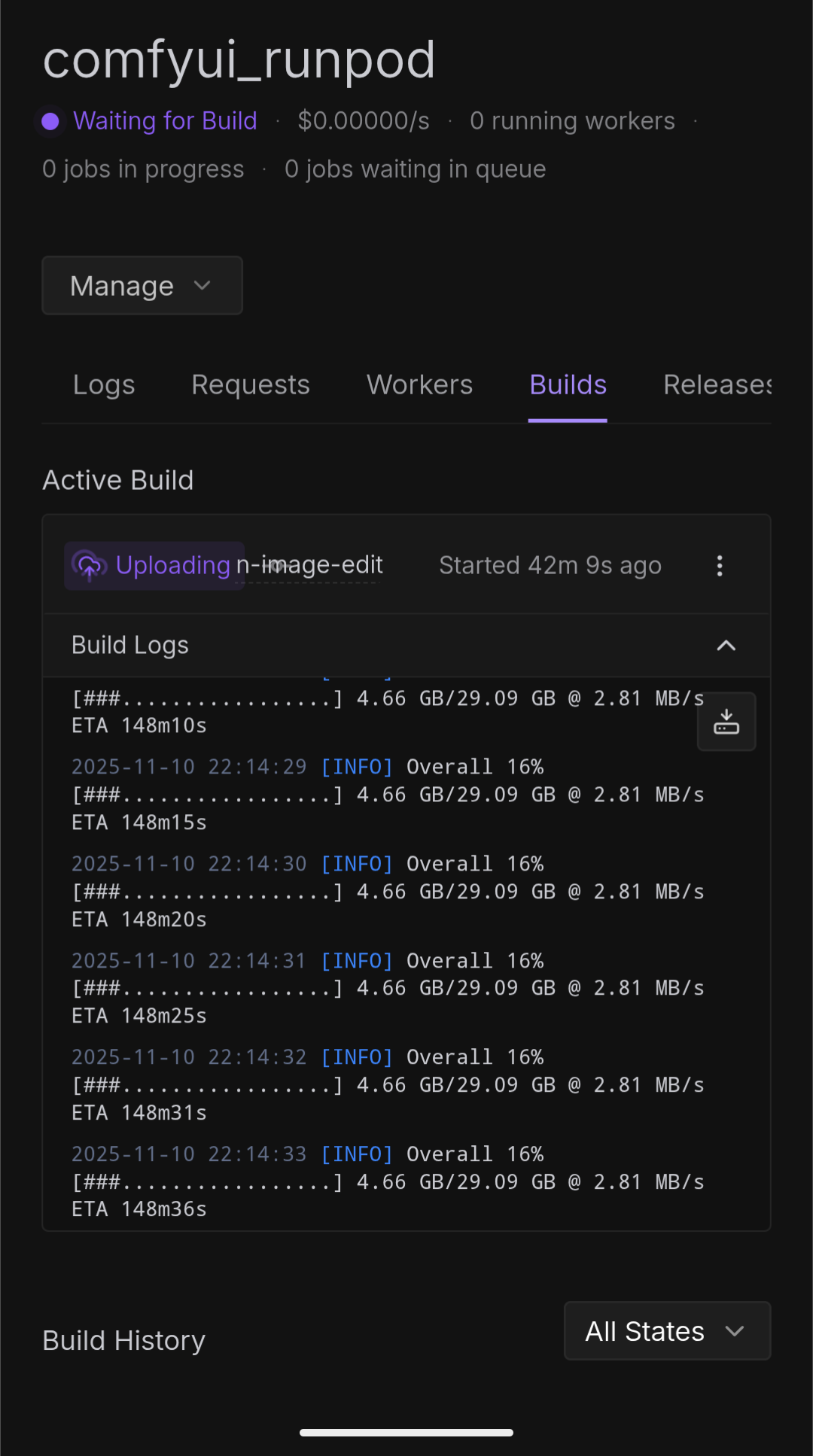Open the All States filter dropdown
This screenshot has height=1456, width=813.
pos(666,1330)
